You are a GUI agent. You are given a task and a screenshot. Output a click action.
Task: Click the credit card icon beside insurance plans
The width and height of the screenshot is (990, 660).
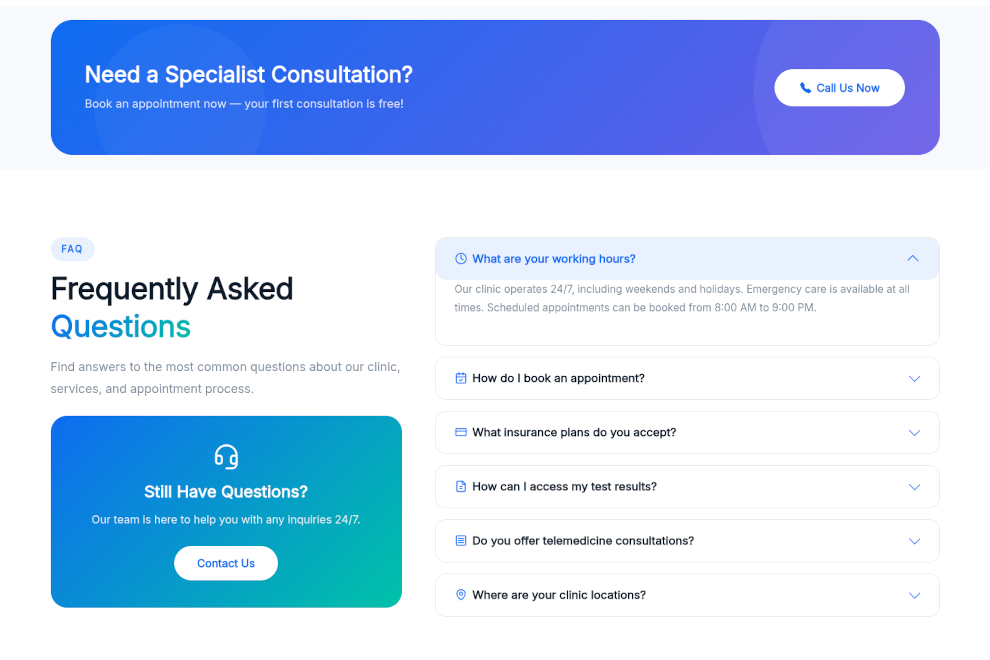click(x=461, y=433)
